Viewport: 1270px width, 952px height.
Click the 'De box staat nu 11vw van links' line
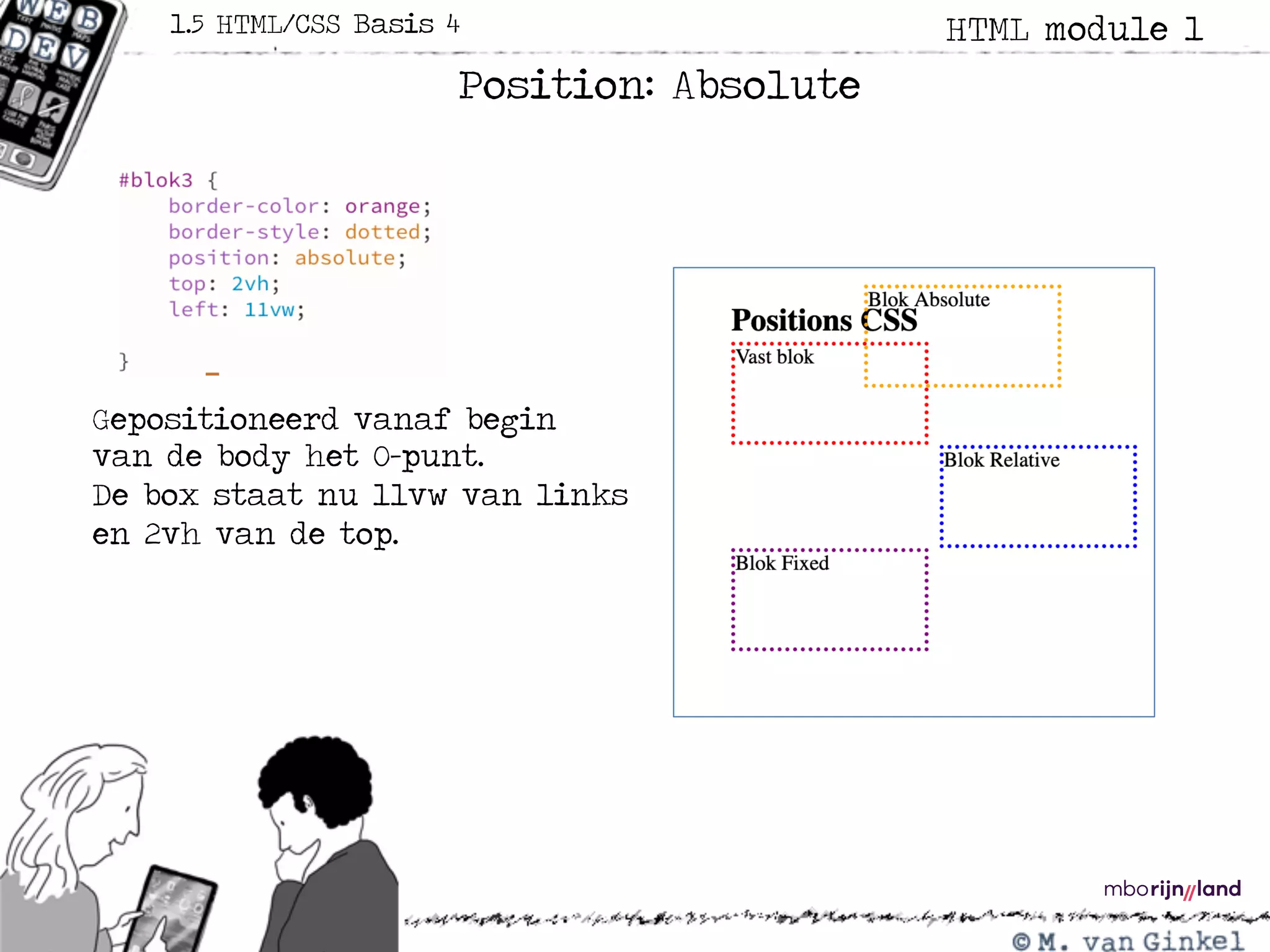[x=360, y=496]
